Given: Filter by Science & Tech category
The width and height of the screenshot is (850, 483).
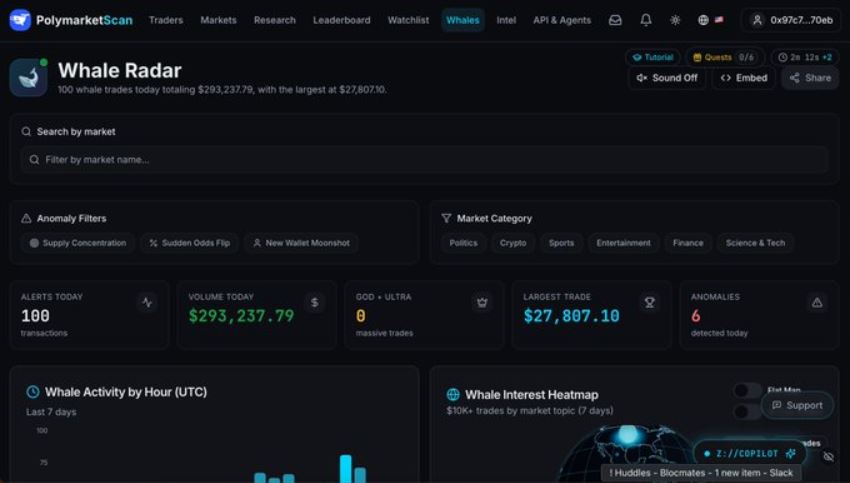Looking at the screenshot, I should 755,243.
